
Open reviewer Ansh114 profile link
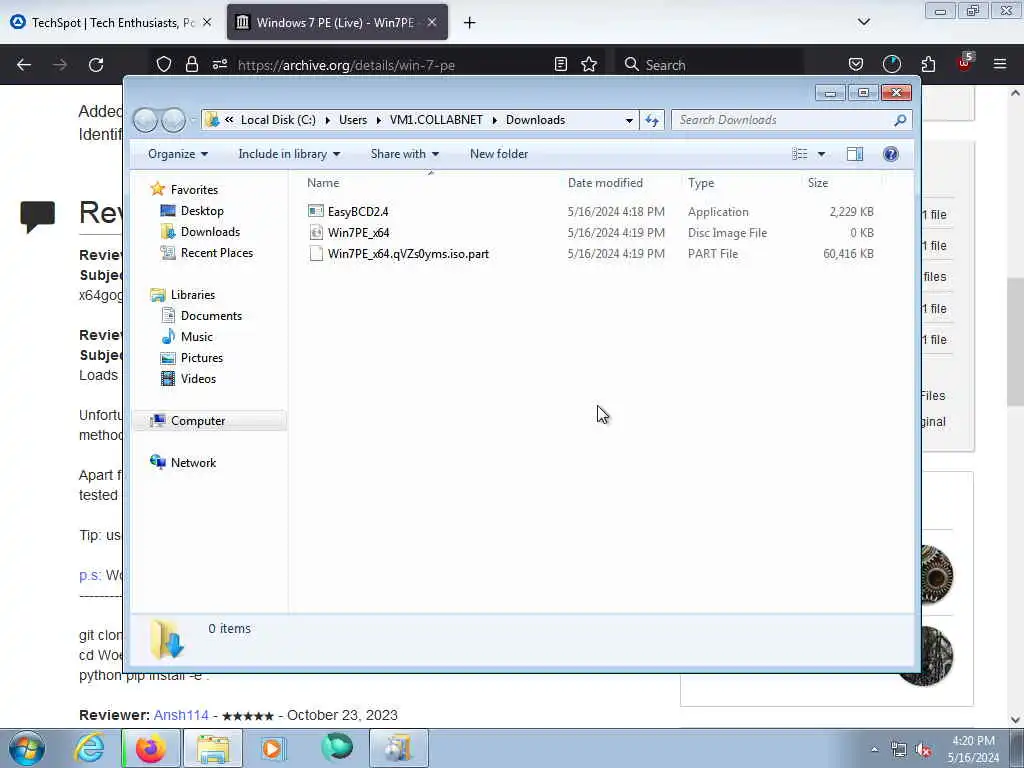181,715
